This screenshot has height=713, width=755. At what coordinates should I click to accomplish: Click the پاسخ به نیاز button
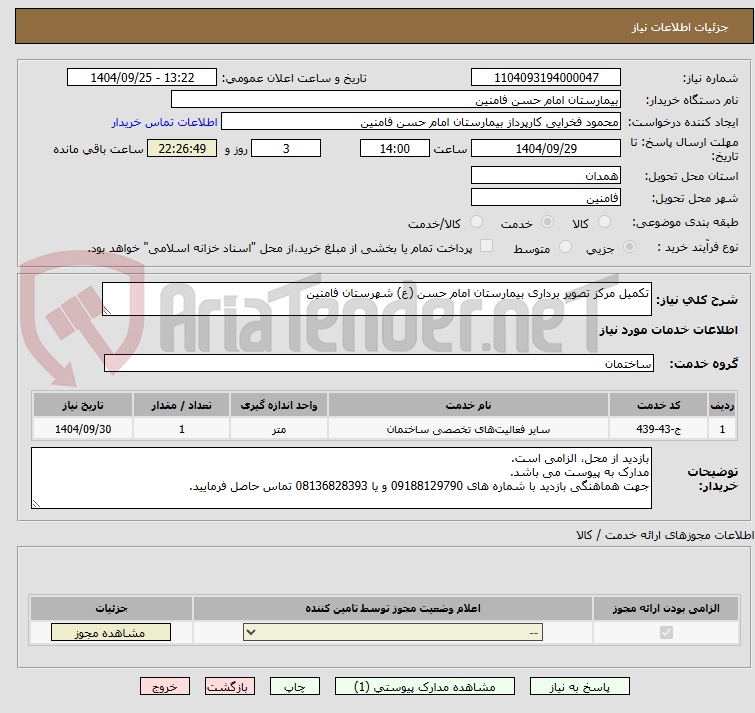tap(580, 687)
